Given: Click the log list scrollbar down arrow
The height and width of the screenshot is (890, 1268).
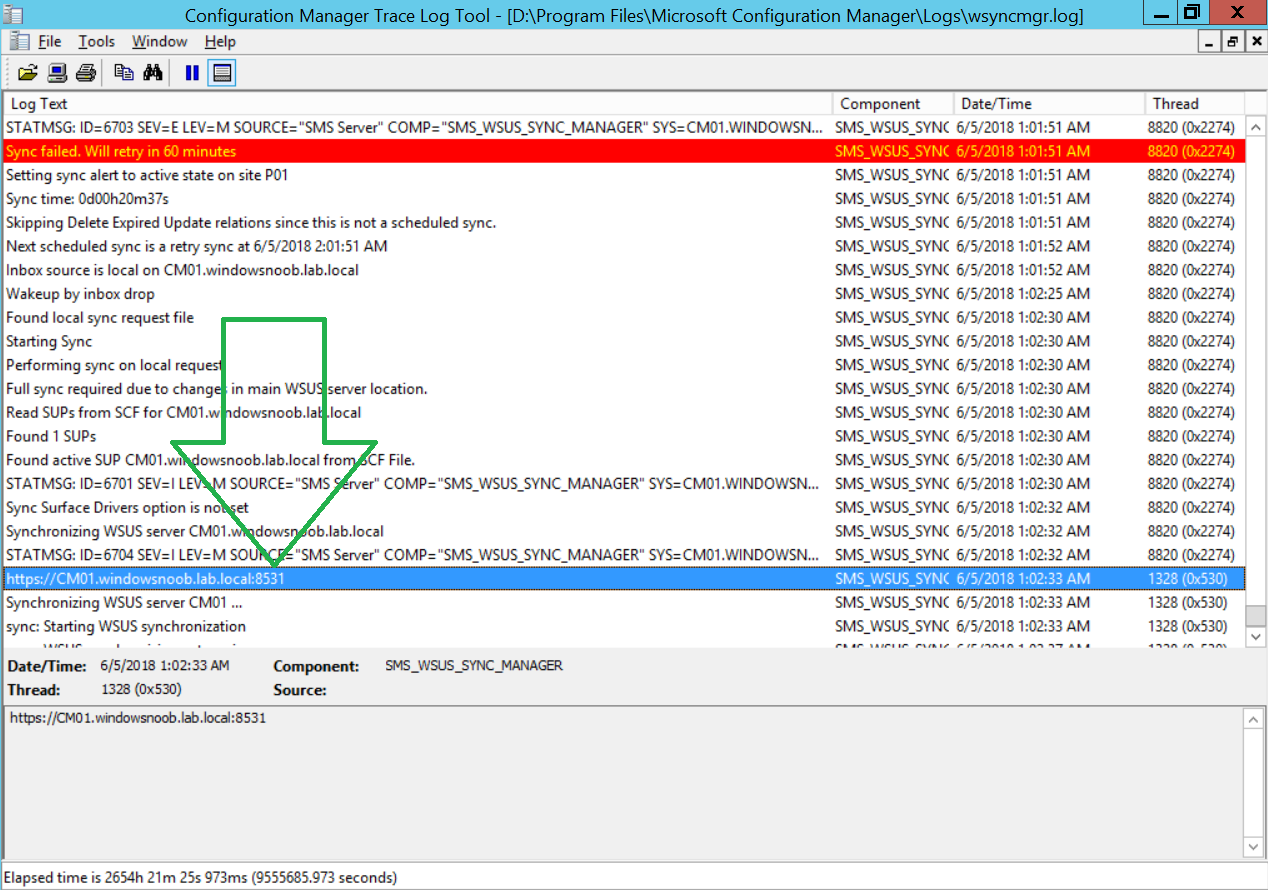Looking at the screenshot, I should pos(1256,636).
